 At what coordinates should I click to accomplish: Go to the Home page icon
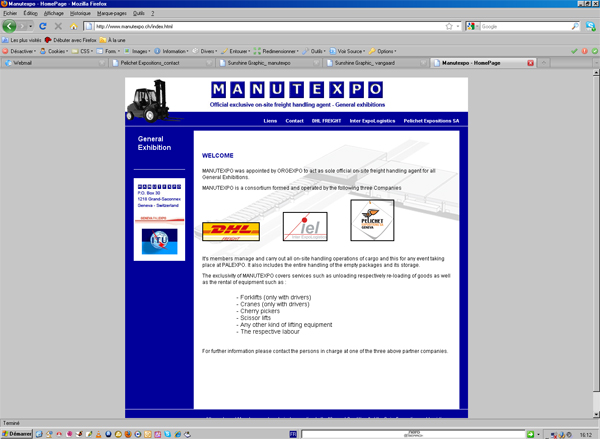tap(73, 26)
